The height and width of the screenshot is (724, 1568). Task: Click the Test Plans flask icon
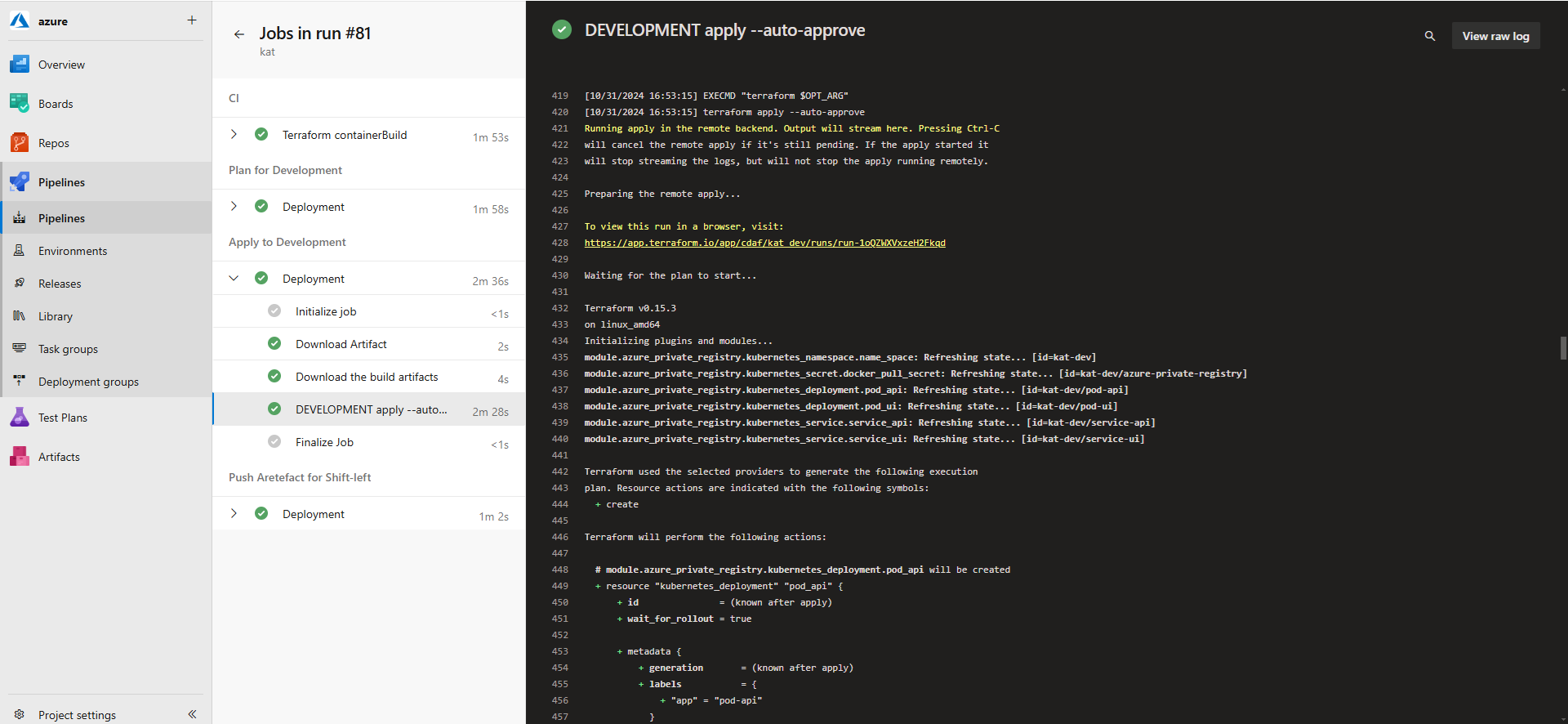20,417
